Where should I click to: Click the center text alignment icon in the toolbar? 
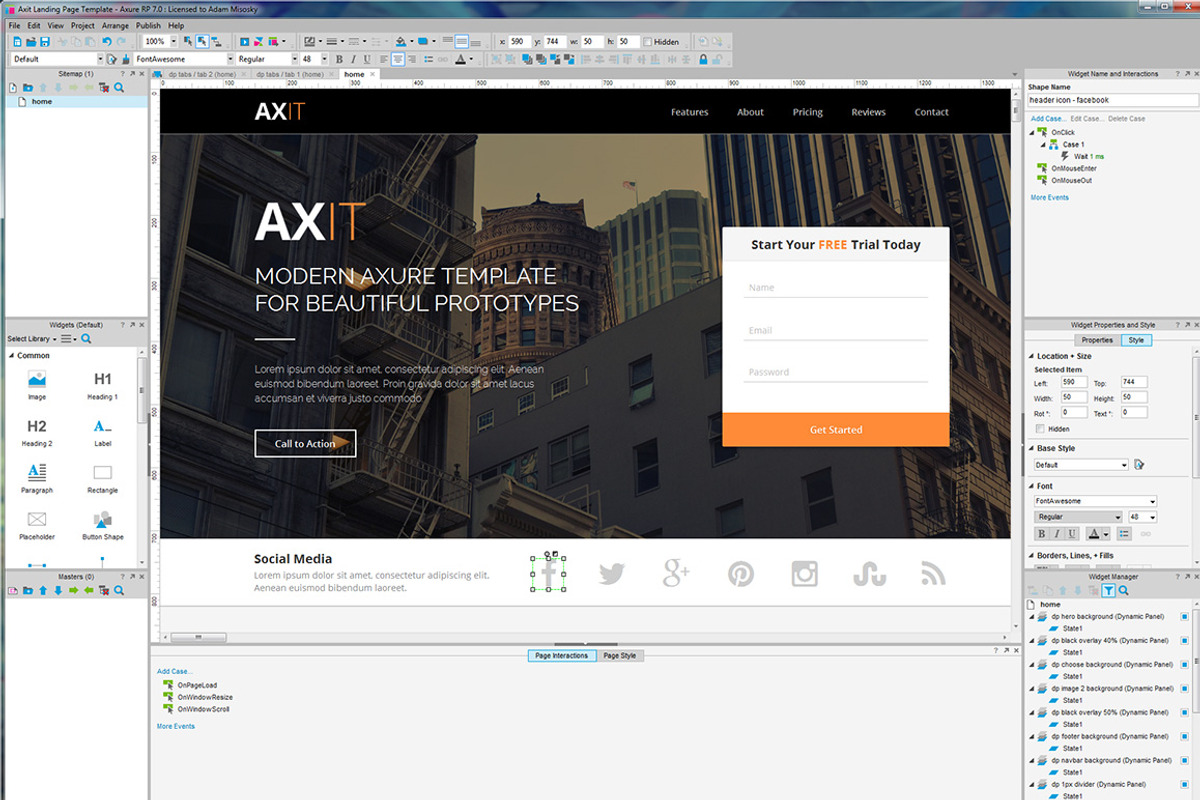point(398,59)
